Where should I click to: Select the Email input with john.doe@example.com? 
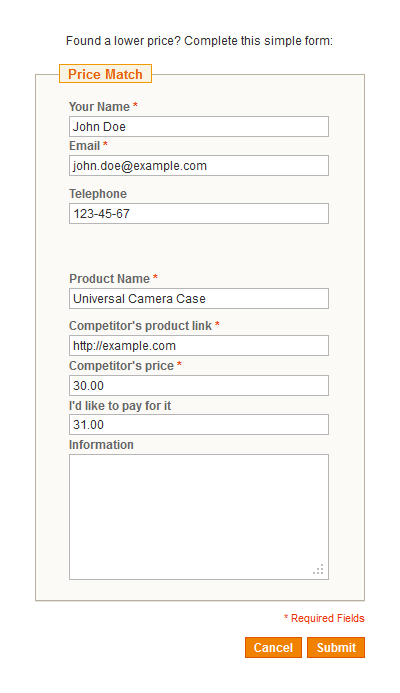[x=199, y=165]
